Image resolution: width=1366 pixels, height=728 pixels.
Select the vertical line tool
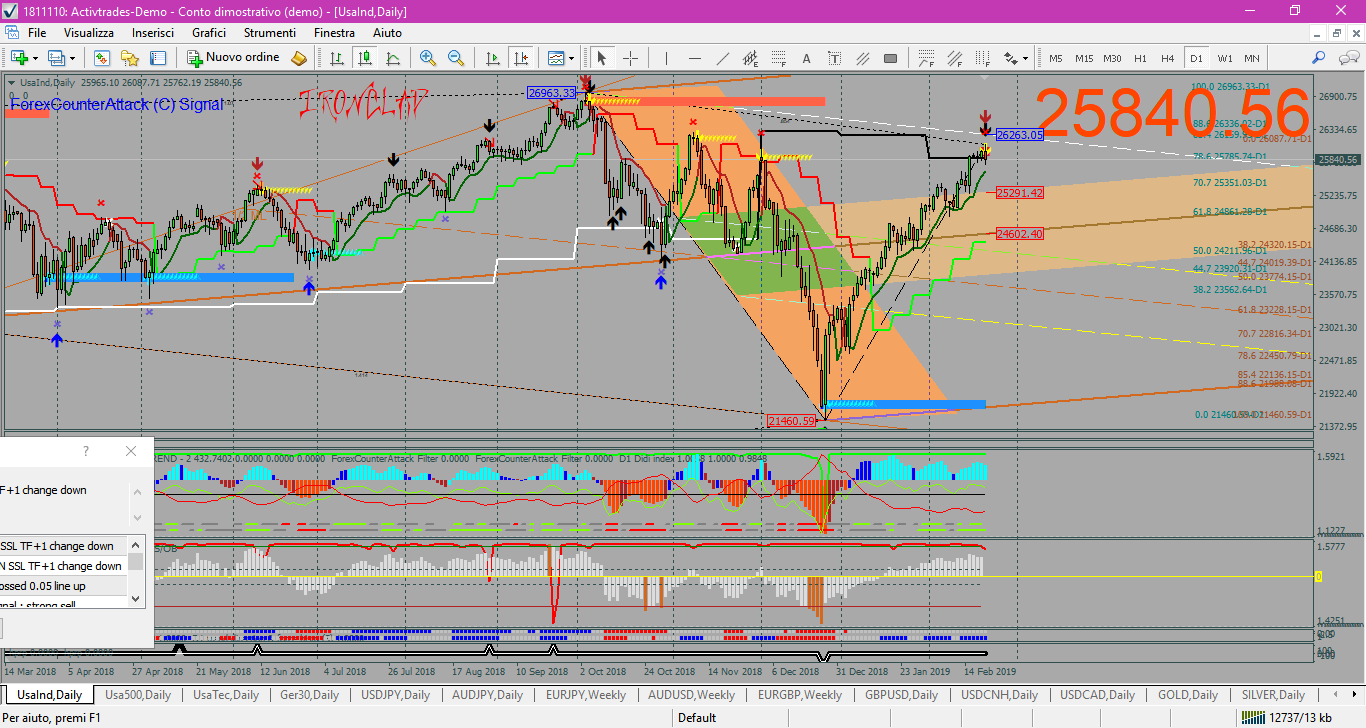tap(666, 58)
